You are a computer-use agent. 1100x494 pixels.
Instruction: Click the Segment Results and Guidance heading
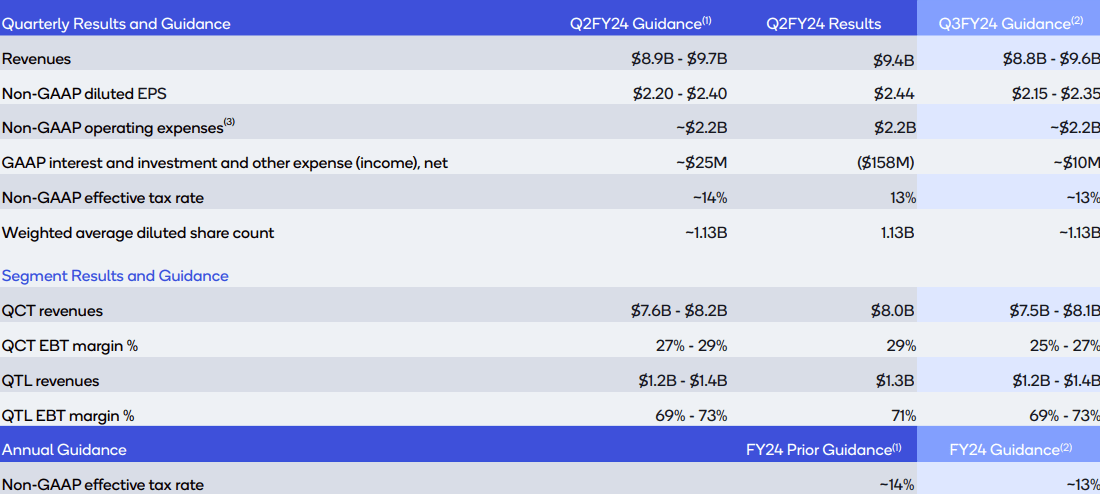115,276
